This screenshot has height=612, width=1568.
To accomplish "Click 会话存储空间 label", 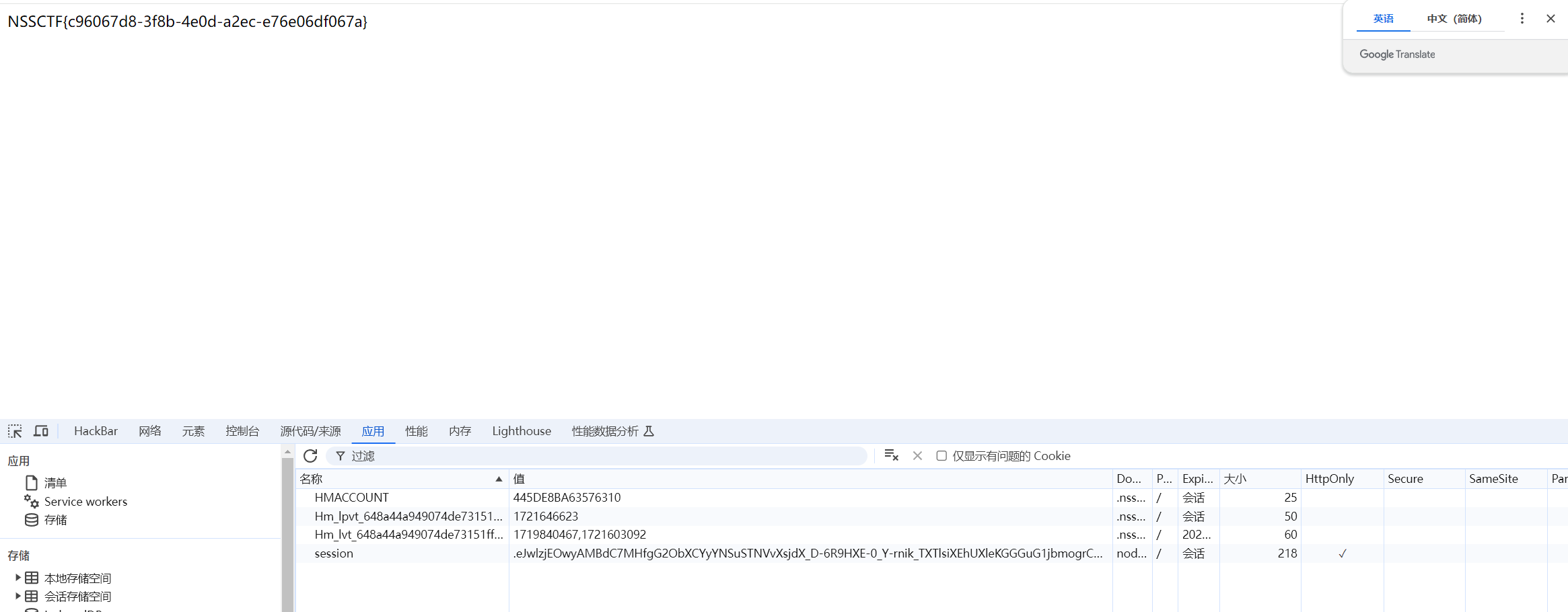I will coord(77,597).
